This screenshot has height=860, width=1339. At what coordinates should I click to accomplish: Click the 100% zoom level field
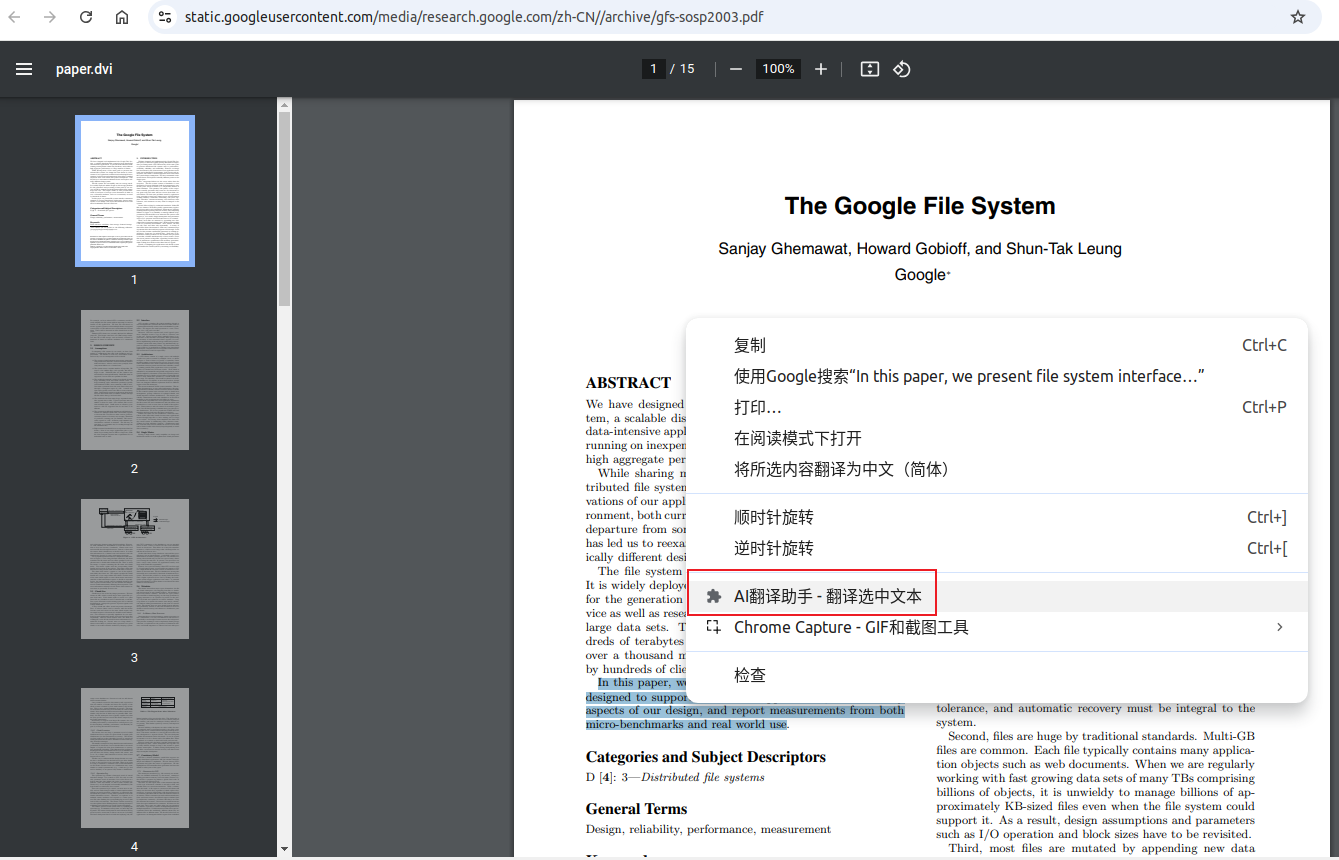[x=778, y=69]
